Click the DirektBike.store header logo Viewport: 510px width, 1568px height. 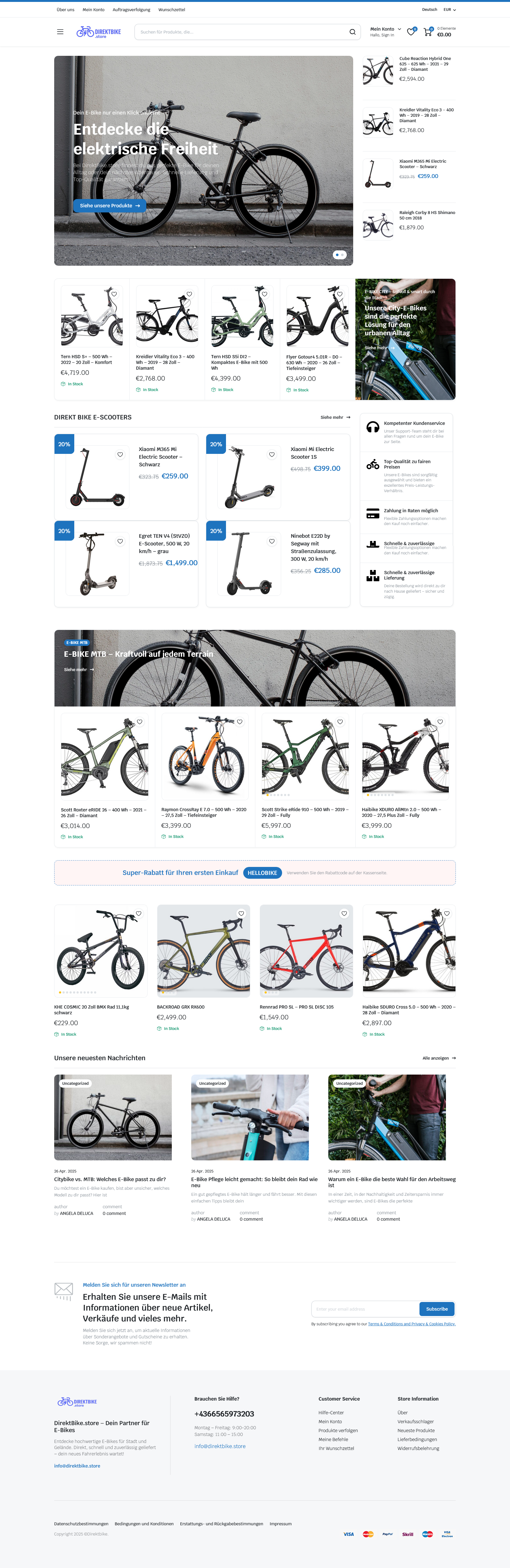click(98, 32)
